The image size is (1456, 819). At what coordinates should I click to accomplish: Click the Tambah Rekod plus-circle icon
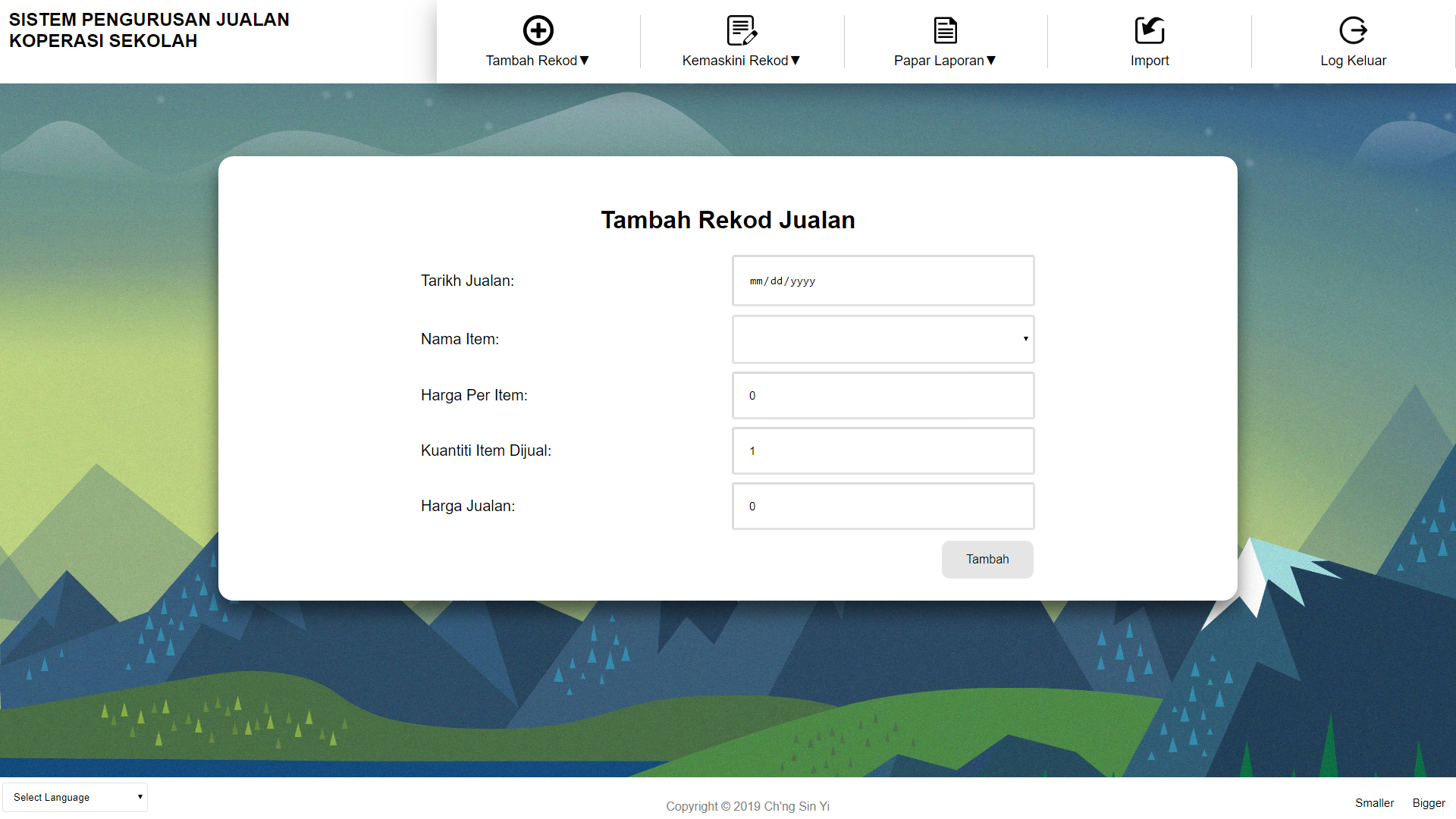(x=538, y=30)
